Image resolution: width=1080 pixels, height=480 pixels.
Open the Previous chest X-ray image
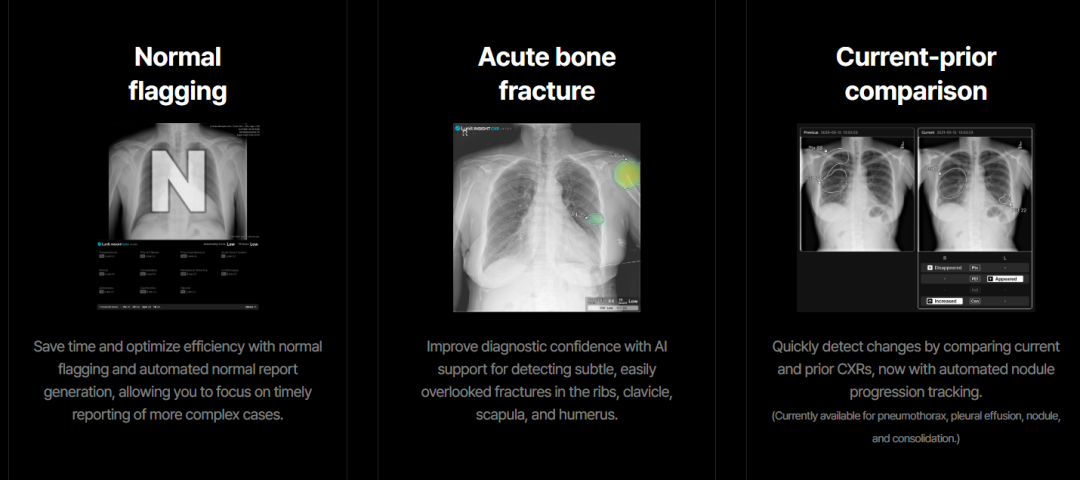pyautogui.click(x=857, y=194)
